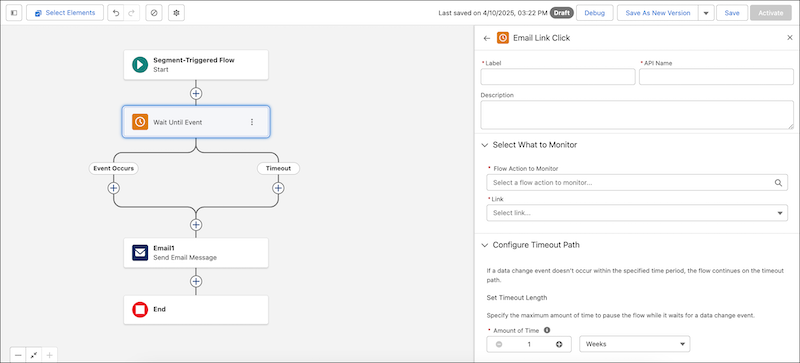Increase the Amount of Time value
The image size is (800, 363).
tap(559, 344)
